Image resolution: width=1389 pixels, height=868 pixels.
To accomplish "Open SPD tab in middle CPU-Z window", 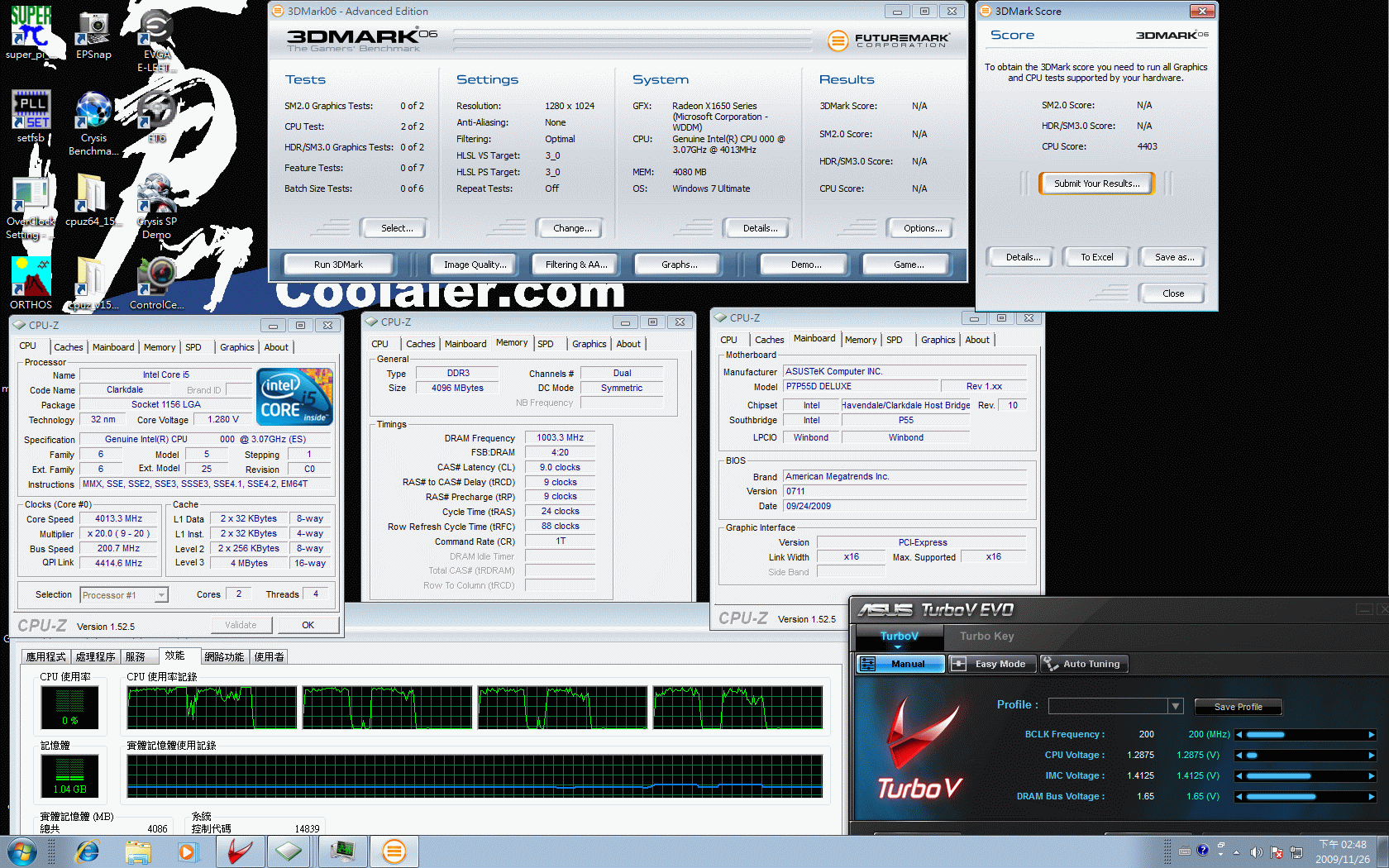I will click(x=546, y=344).
